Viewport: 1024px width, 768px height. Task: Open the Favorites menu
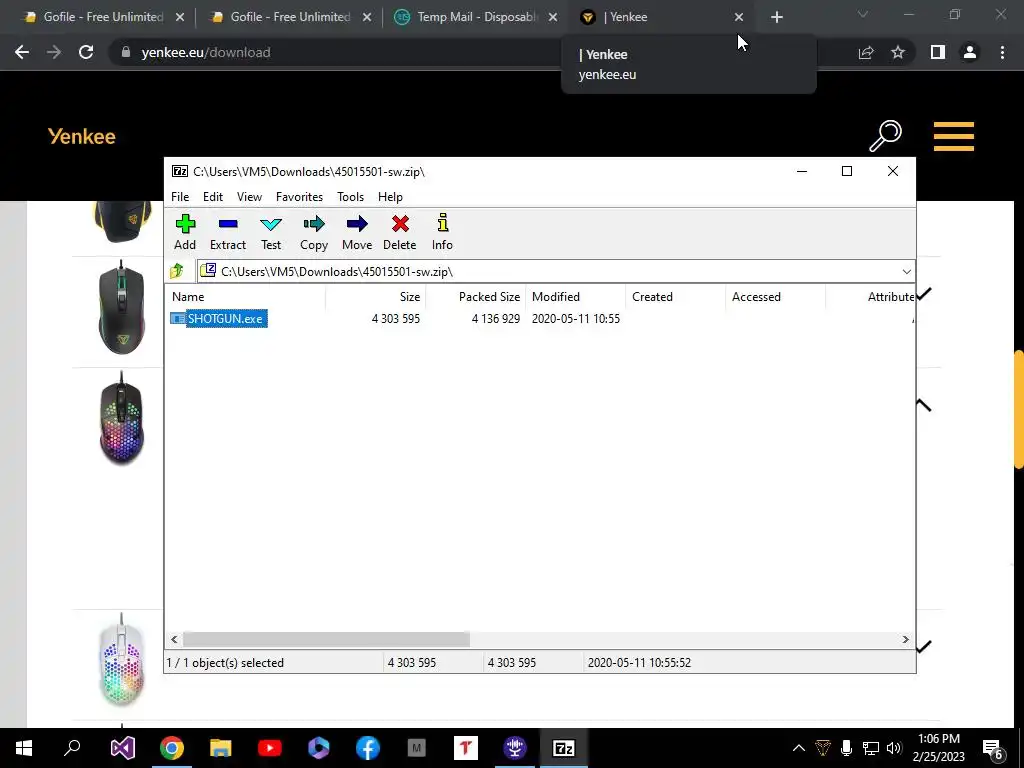(x=299, y=197)
